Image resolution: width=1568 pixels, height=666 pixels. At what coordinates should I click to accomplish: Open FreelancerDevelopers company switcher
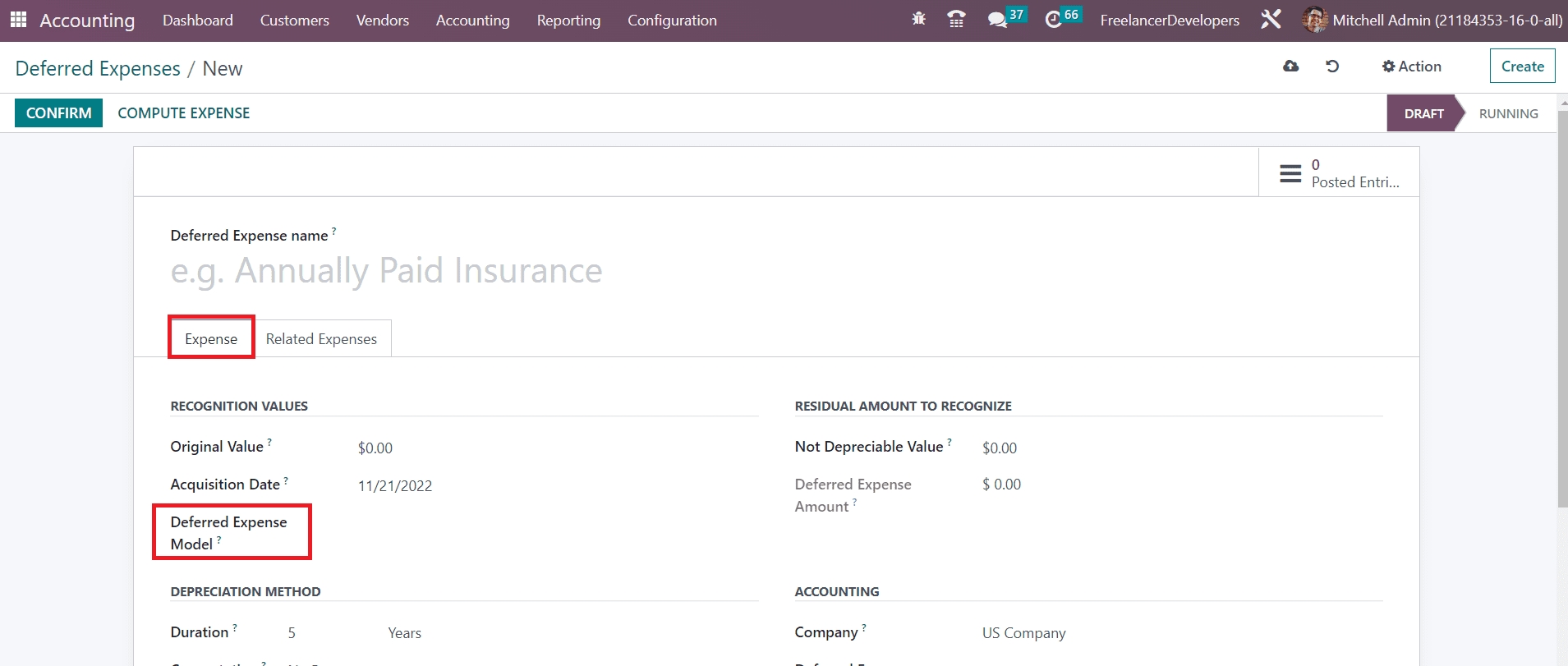pyautogui.click(x=1170, y=21)
